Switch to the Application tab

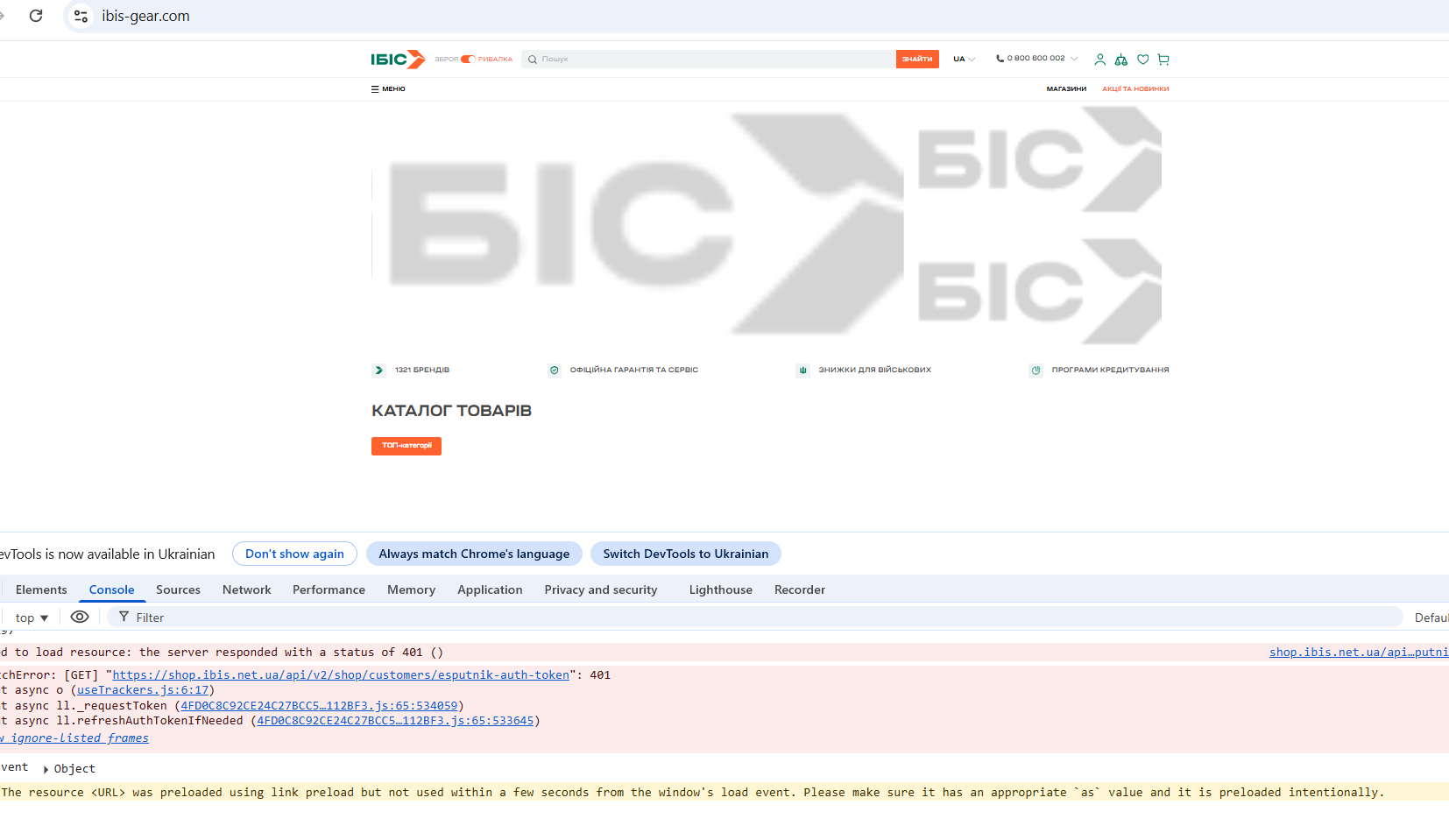pos(490,589)
